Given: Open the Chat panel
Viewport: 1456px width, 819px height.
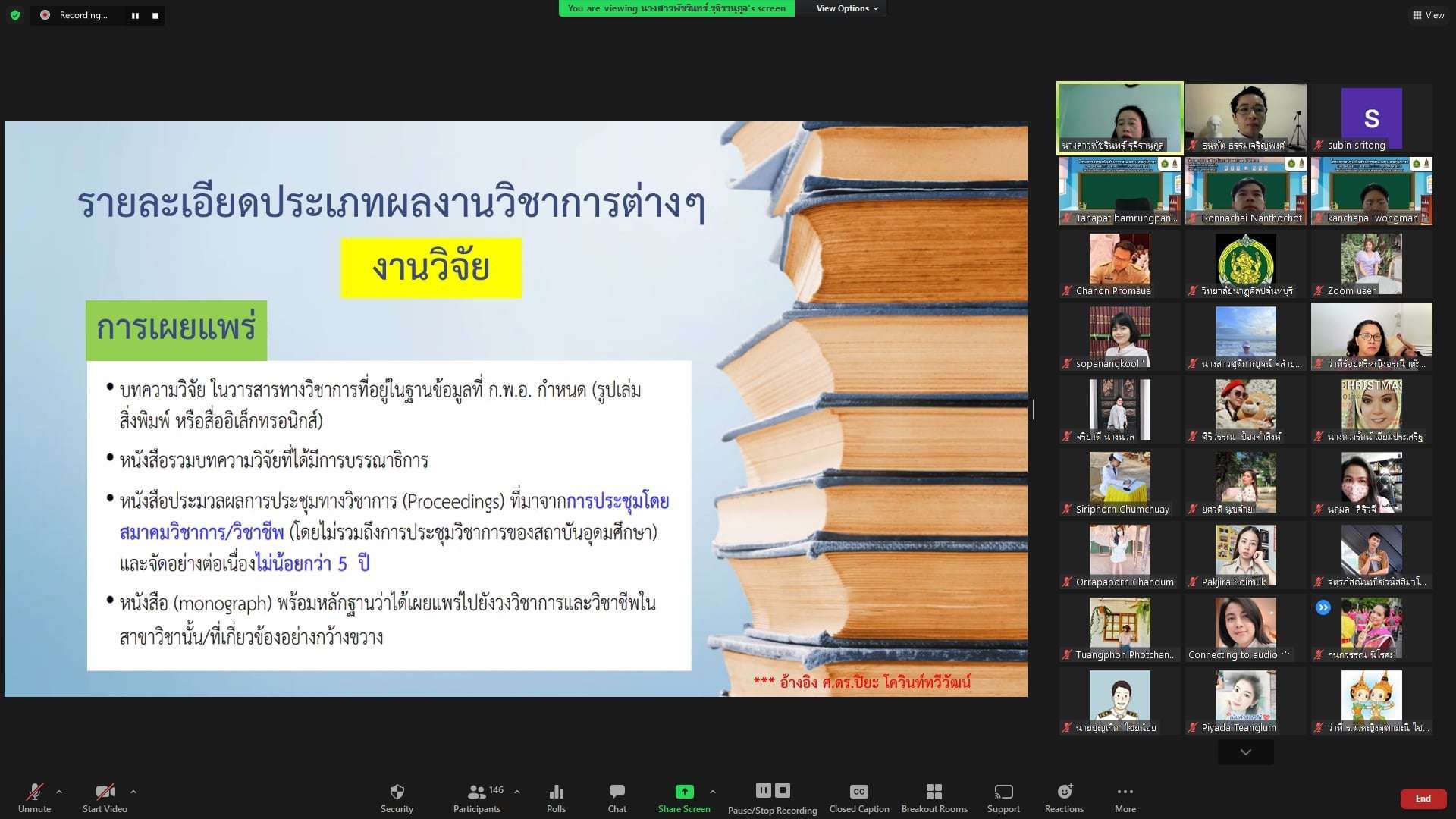Looking at the screenshot, I should point(617,798).
